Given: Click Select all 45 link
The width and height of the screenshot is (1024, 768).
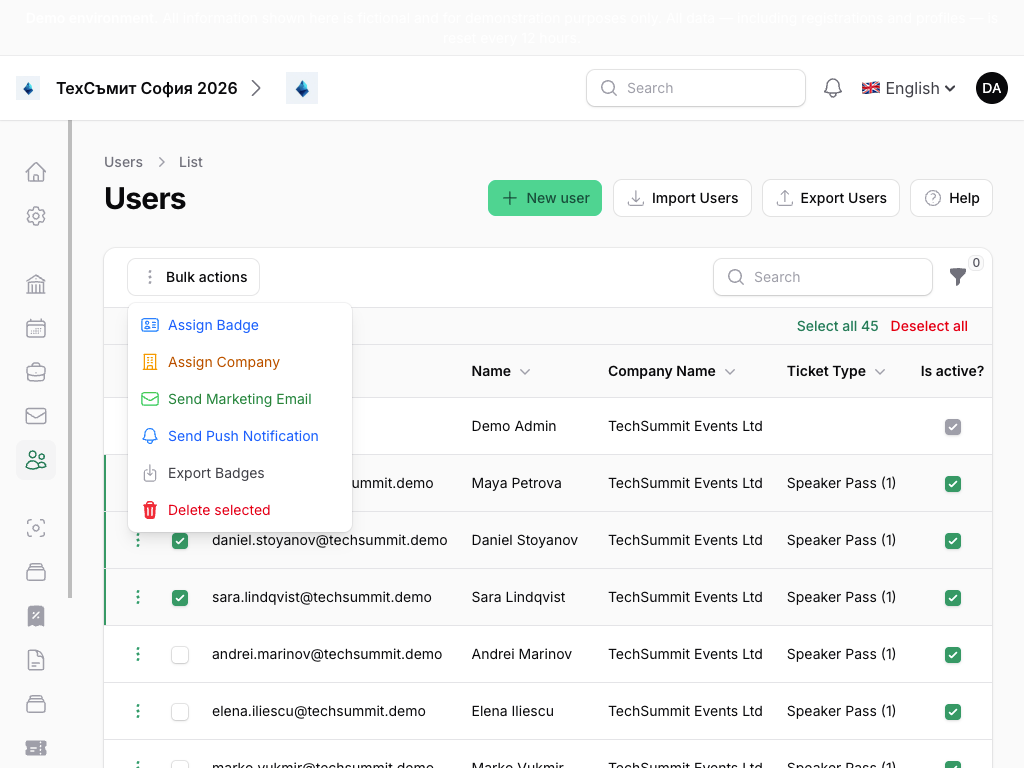Looking at the screenshot, I should [x=837, y=326].
